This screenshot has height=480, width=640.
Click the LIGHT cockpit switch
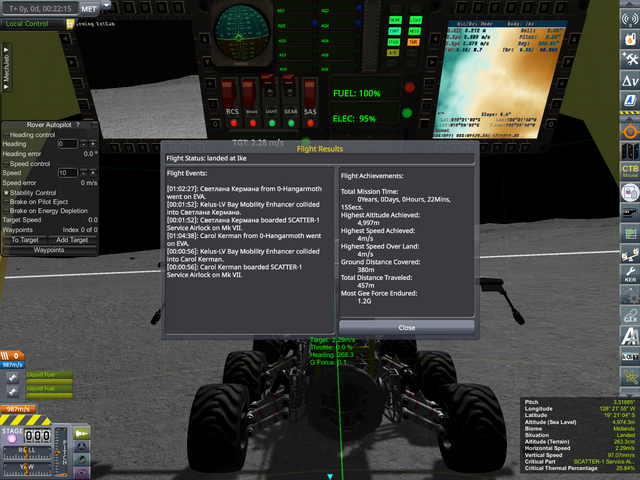pos(269,90)
